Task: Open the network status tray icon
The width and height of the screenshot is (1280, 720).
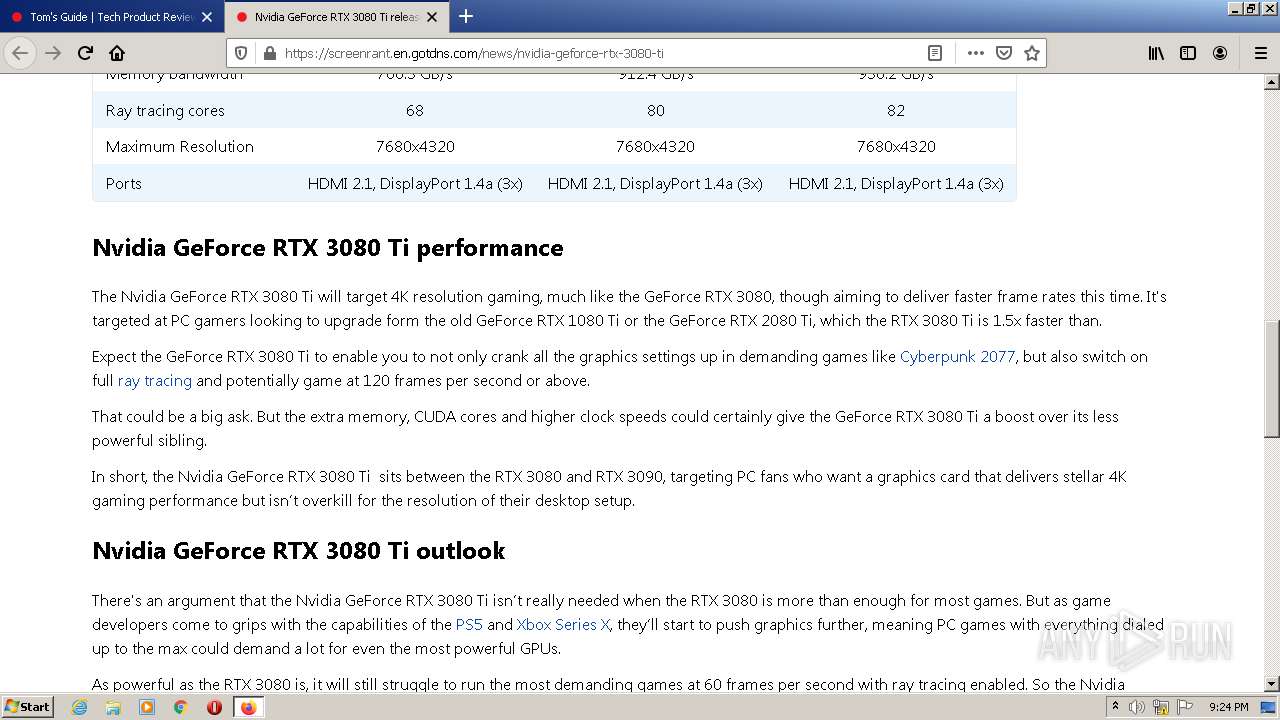Action: pyautogui.click(x=1161, y=707)
